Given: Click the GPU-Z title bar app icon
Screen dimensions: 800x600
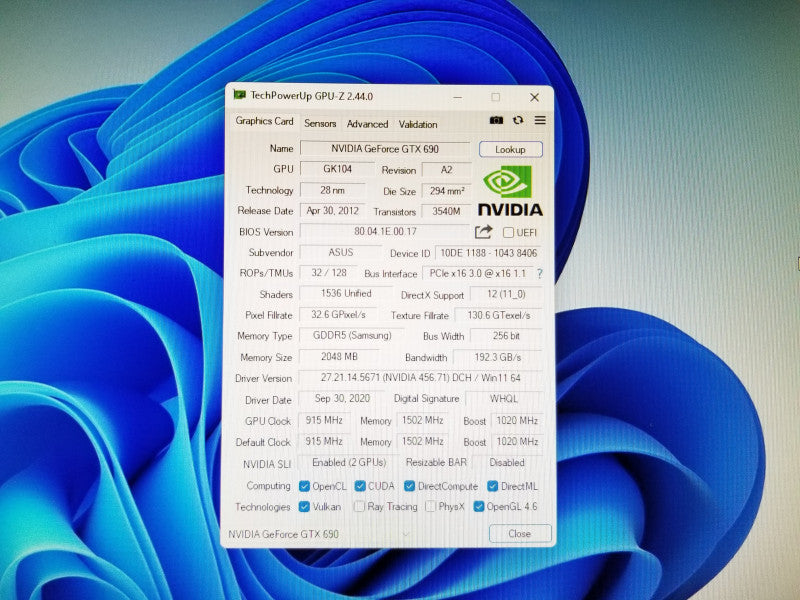Looking at the screenshot, I should (x=239, y=95).
